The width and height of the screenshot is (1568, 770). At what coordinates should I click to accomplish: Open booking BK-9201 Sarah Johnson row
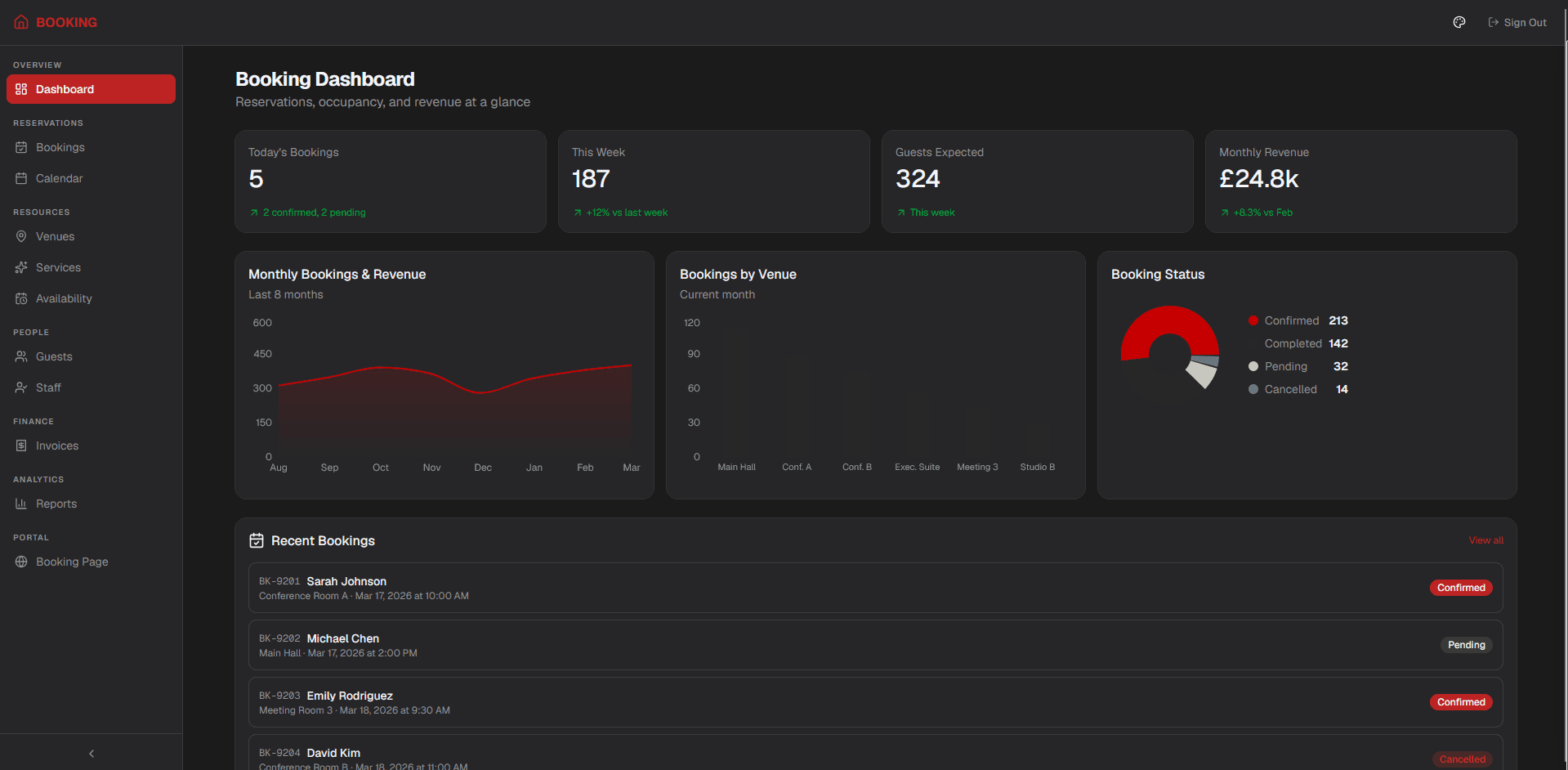point(876,588)
